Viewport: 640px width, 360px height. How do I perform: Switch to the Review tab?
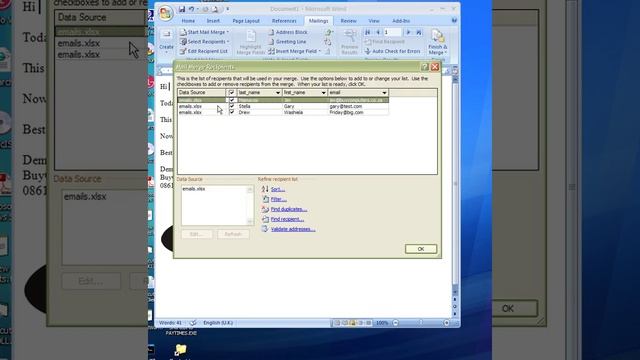[349, 21]
